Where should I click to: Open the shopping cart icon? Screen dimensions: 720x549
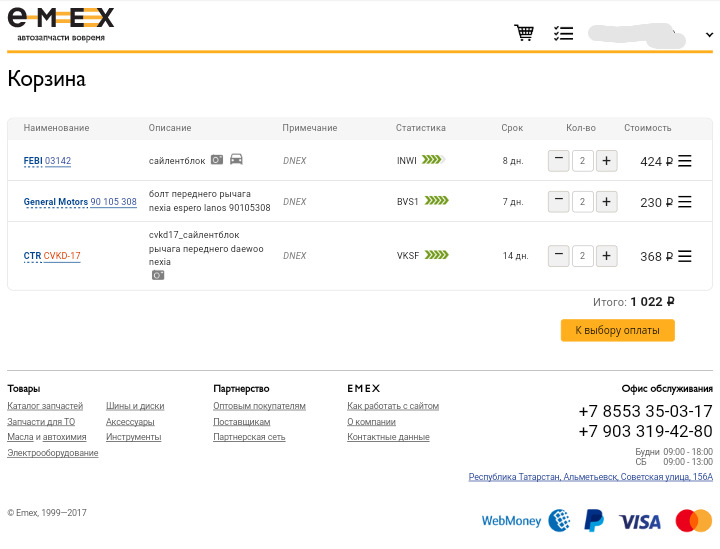tap(524, 33)
